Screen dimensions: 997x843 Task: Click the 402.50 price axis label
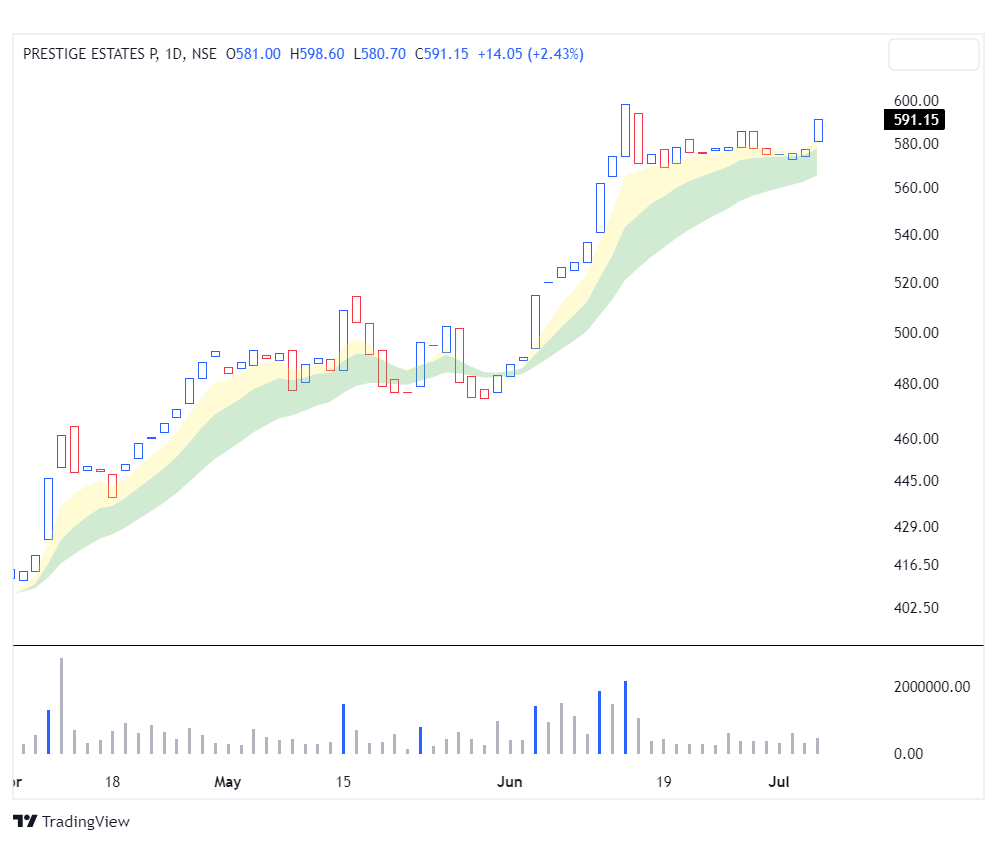916,608
